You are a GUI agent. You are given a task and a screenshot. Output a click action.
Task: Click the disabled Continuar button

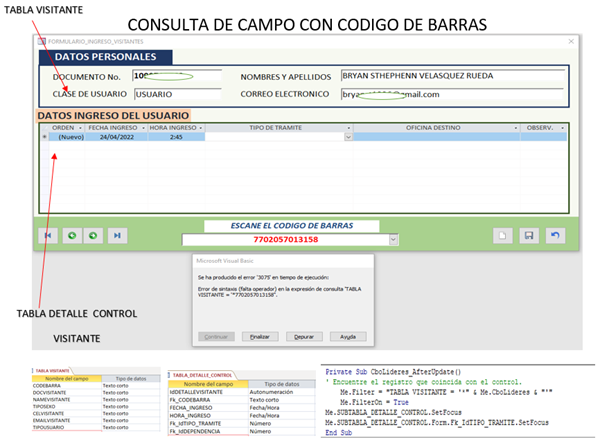click(x=216, y=336)
